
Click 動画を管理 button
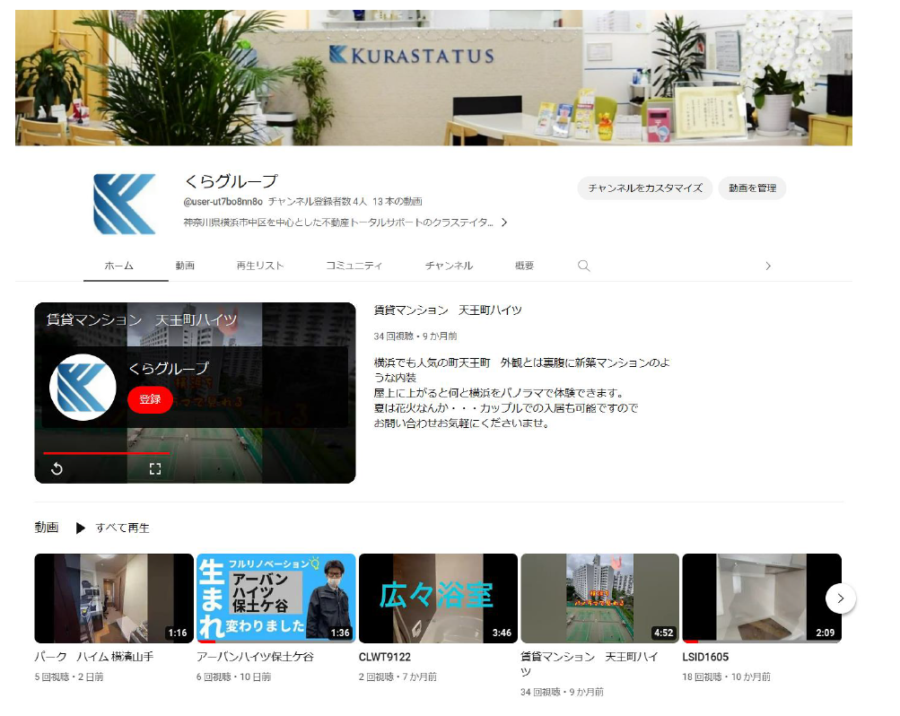pyautogui.click(x=752, y=188)
